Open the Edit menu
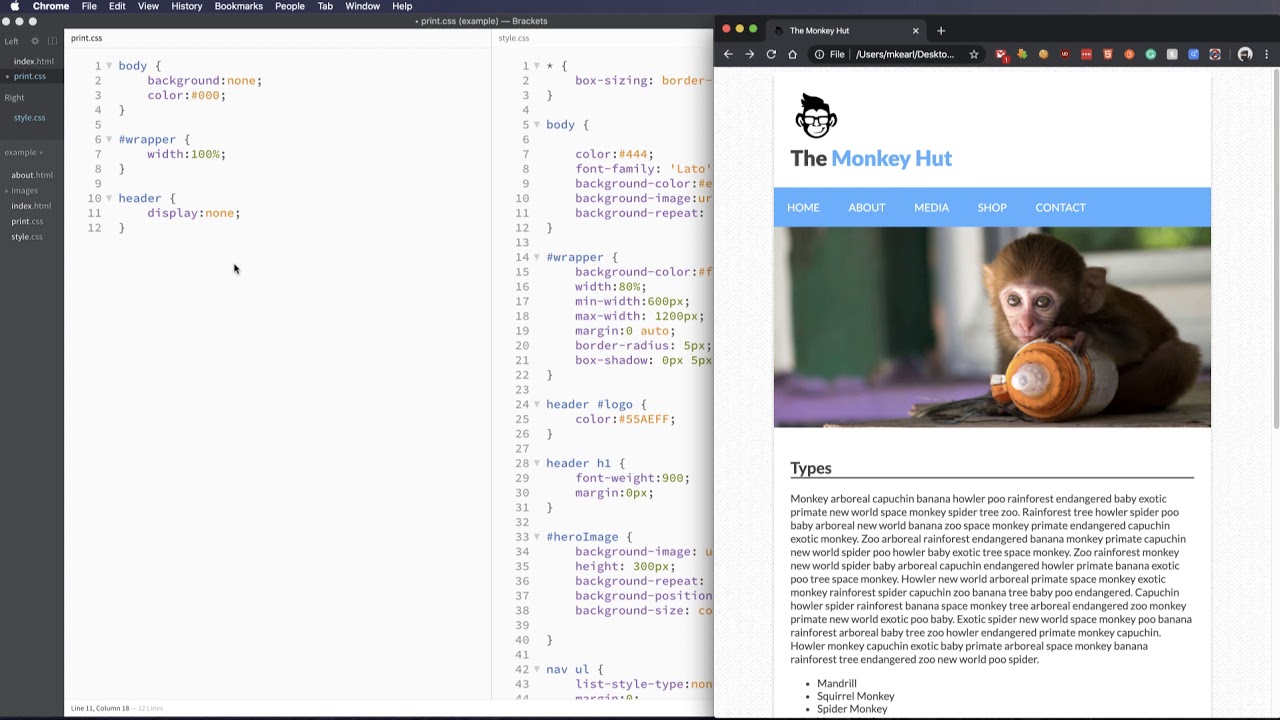 pyautogui.click(x=117, y=6)
